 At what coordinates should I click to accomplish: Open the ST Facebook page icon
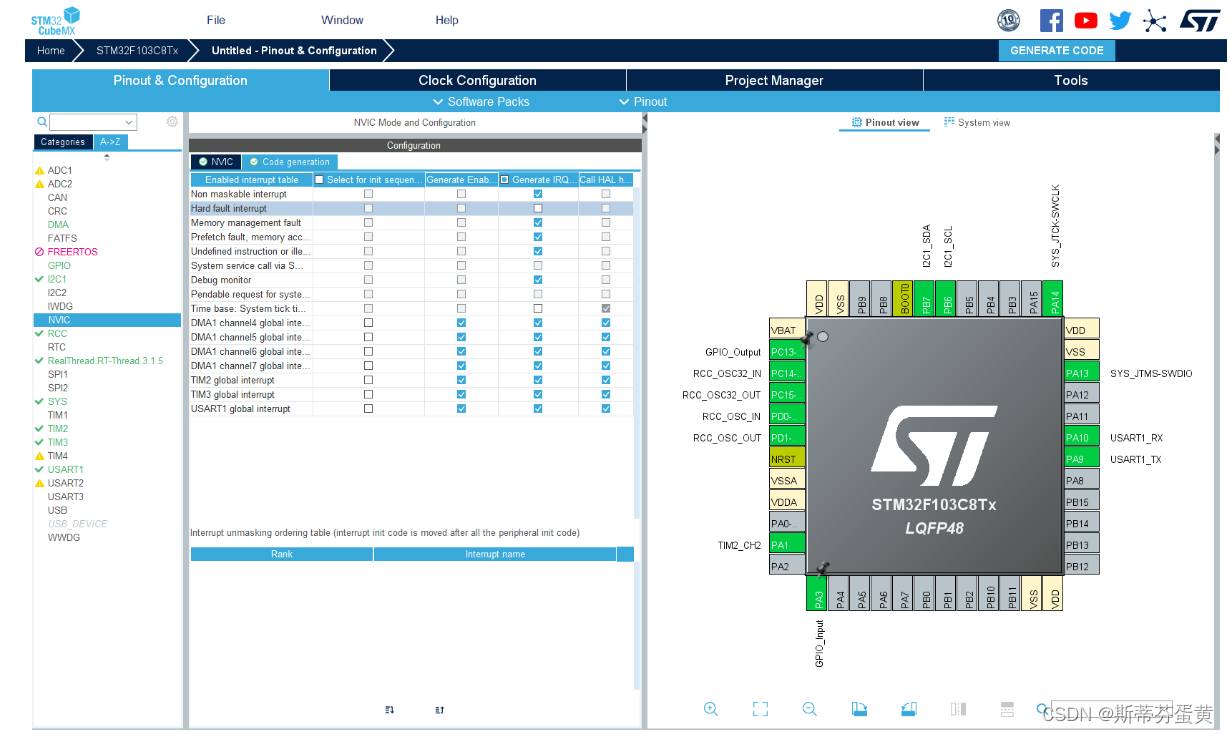point(1051,20)
